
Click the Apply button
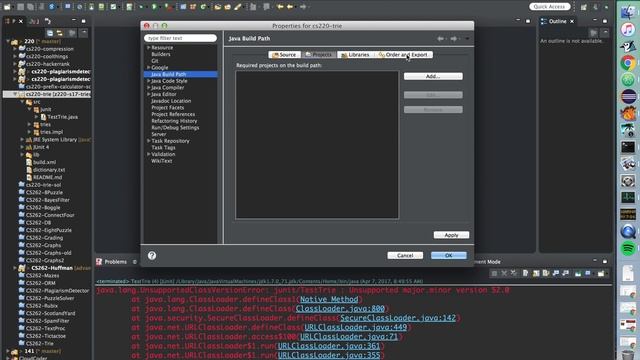[451, 235]
